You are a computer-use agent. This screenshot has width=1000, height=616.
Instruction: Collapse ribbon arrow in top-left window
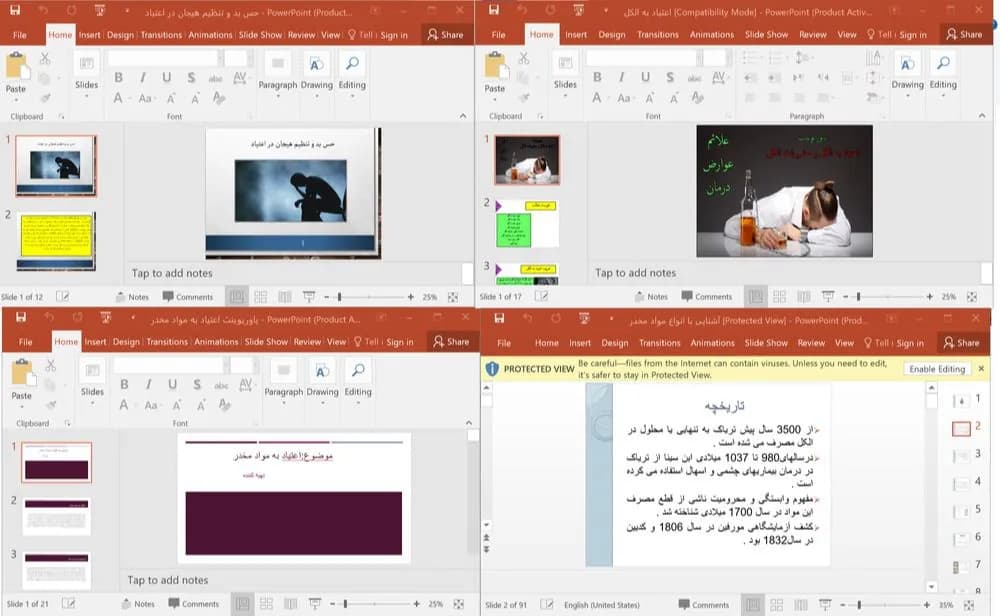pyautogui.click(x=463, y=116)
